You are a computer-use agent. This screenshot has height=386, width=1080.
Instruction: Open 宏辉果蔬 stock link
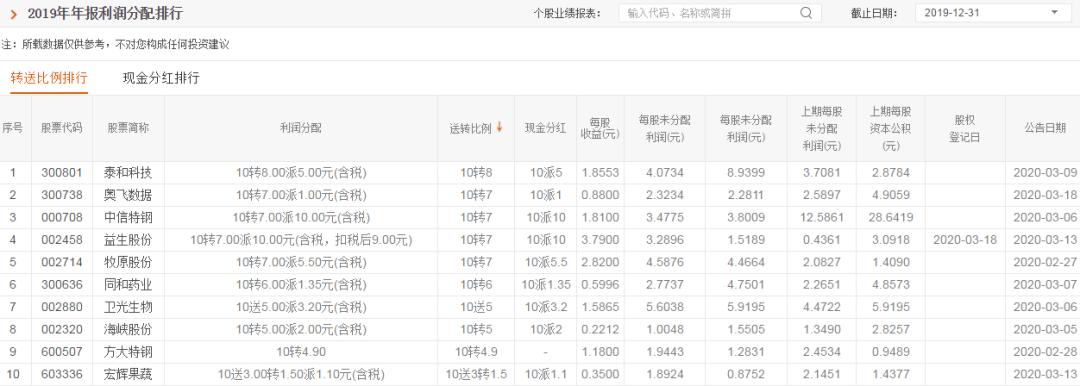129,374
